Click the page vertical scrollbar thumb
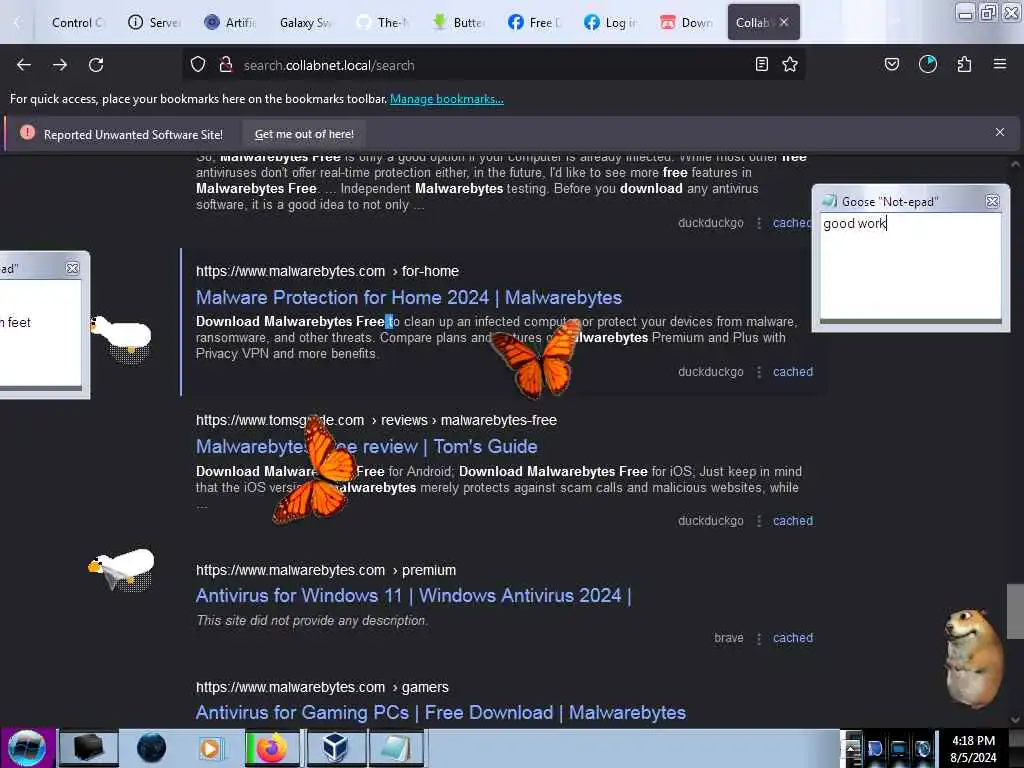 (x=1015, y=611)
